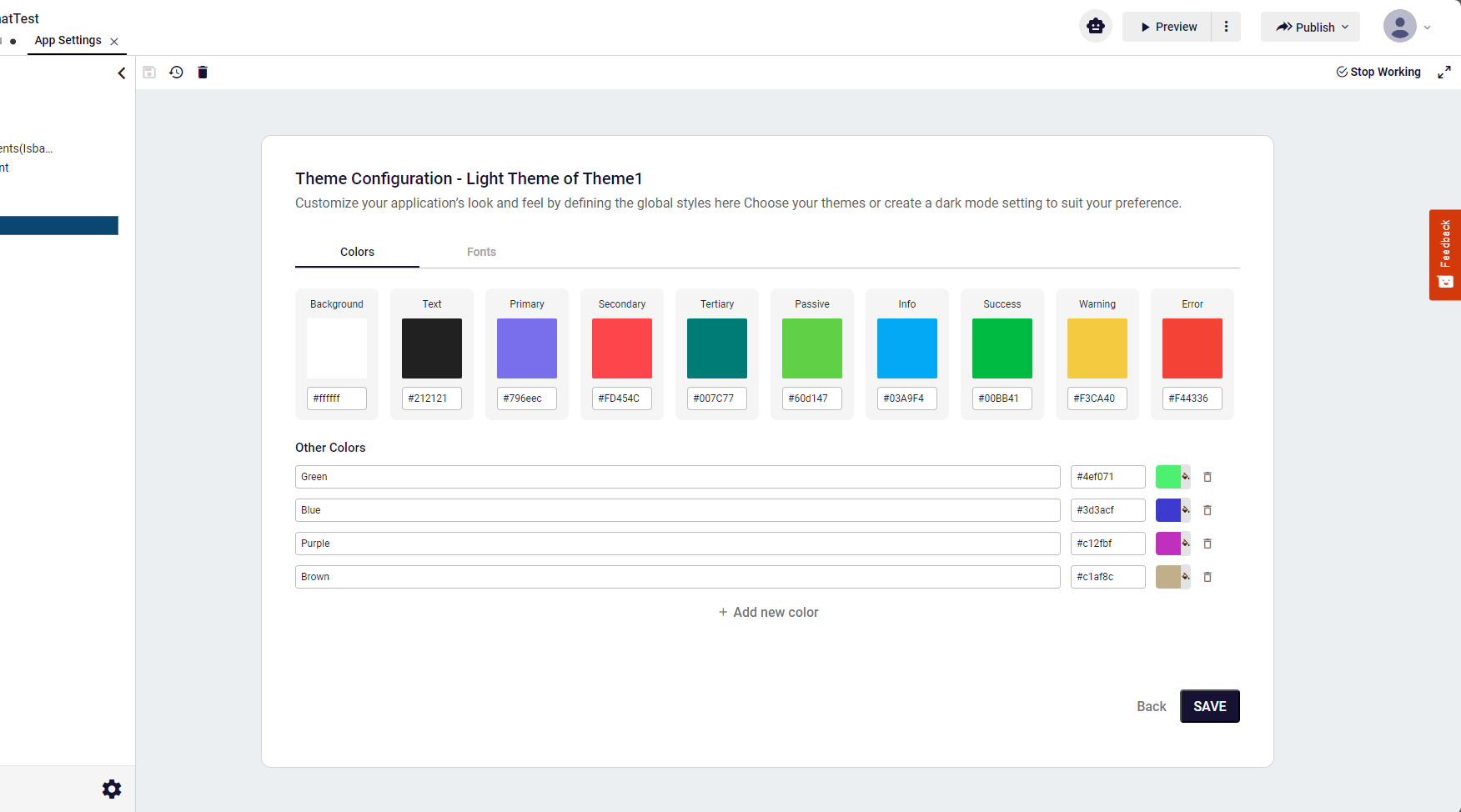
Task: Close the App Settings tab
Action: tap(114, 42)
